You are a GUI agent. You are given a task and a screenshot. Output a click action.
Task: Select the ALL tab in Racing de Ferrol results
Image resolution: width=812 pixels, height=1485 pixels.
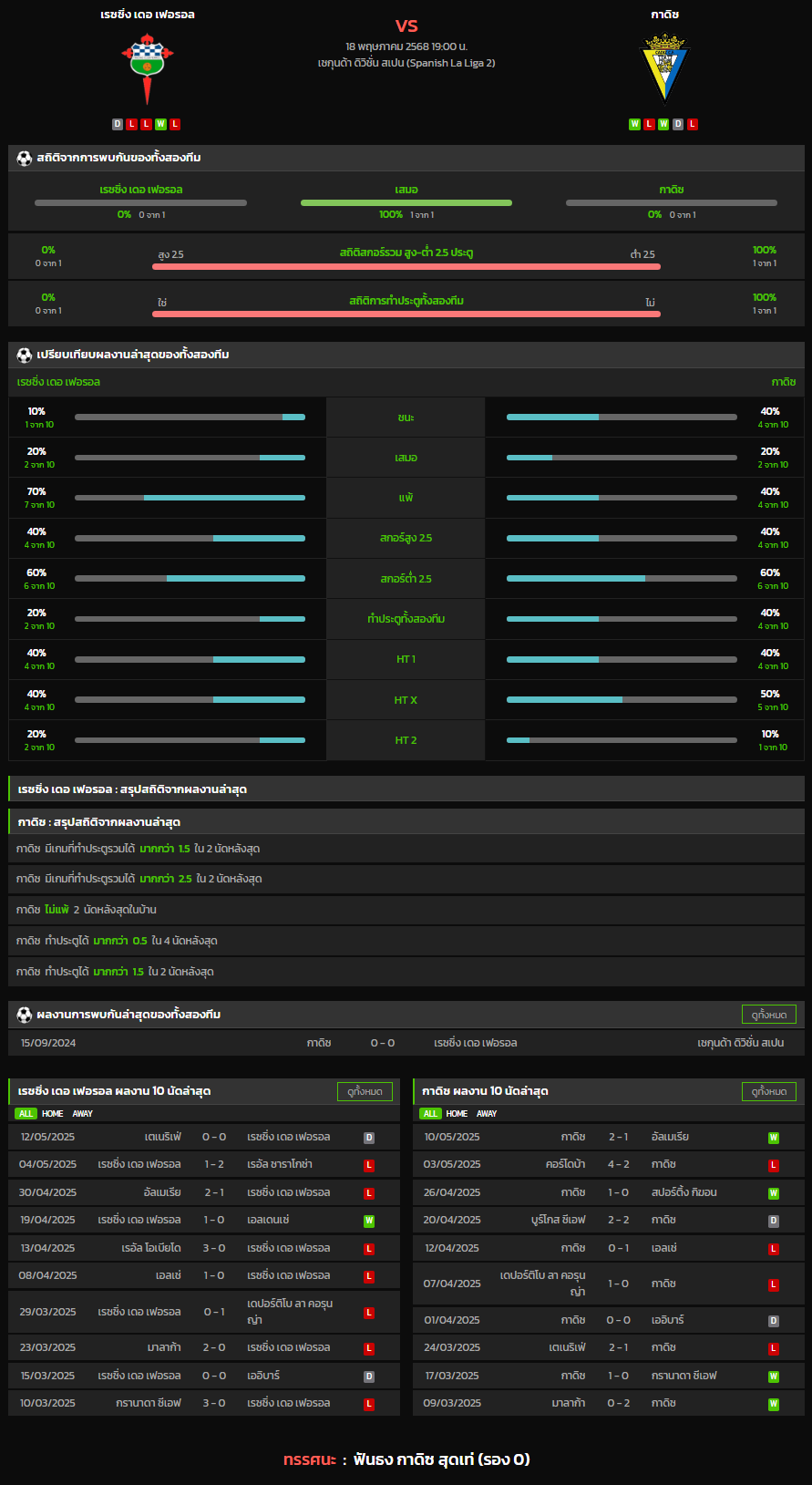(x=26, y=1114)
